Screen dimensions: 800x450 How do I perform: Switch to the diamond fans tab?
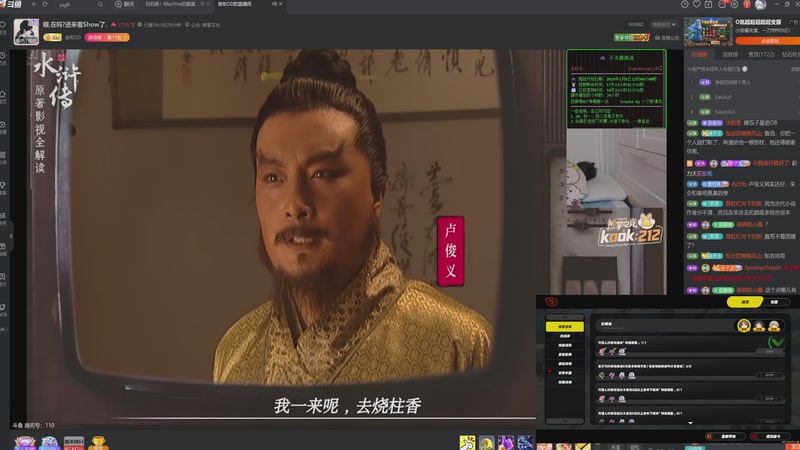(x=790, y=55)
